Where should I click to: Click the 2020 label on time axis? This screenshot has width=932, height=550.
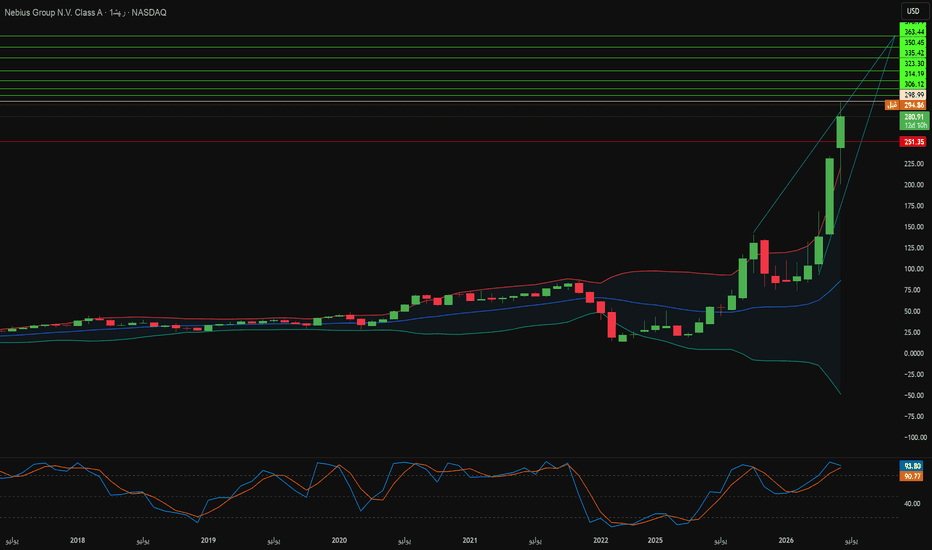[339, 540]
